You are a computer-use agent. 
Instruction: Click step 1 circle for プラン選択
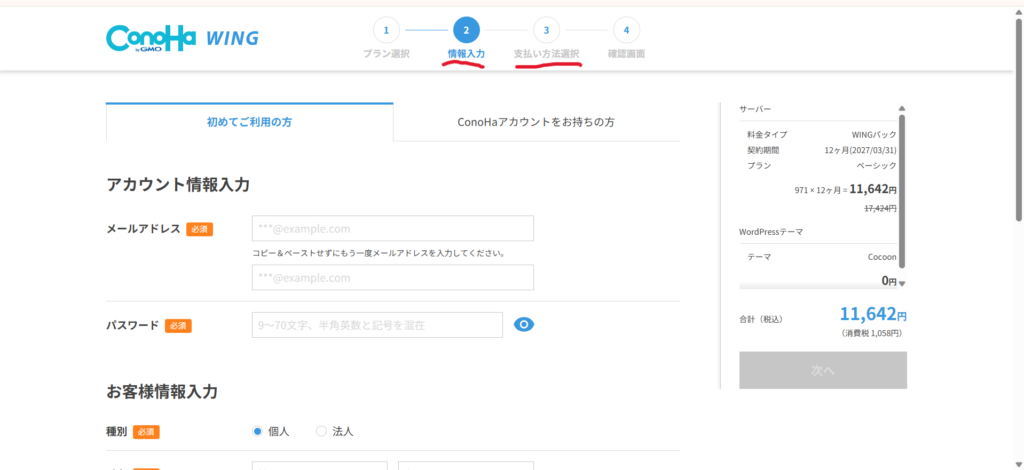[386, 30]
